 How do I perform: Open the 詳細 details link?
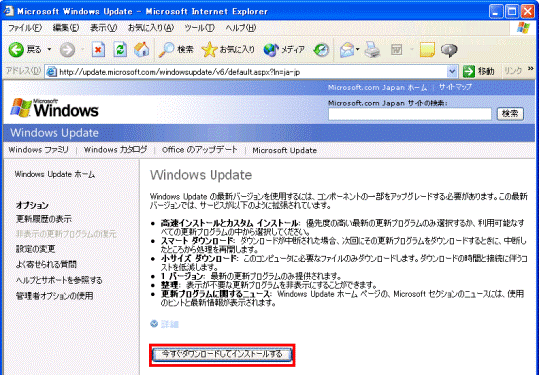coord(170,324)
